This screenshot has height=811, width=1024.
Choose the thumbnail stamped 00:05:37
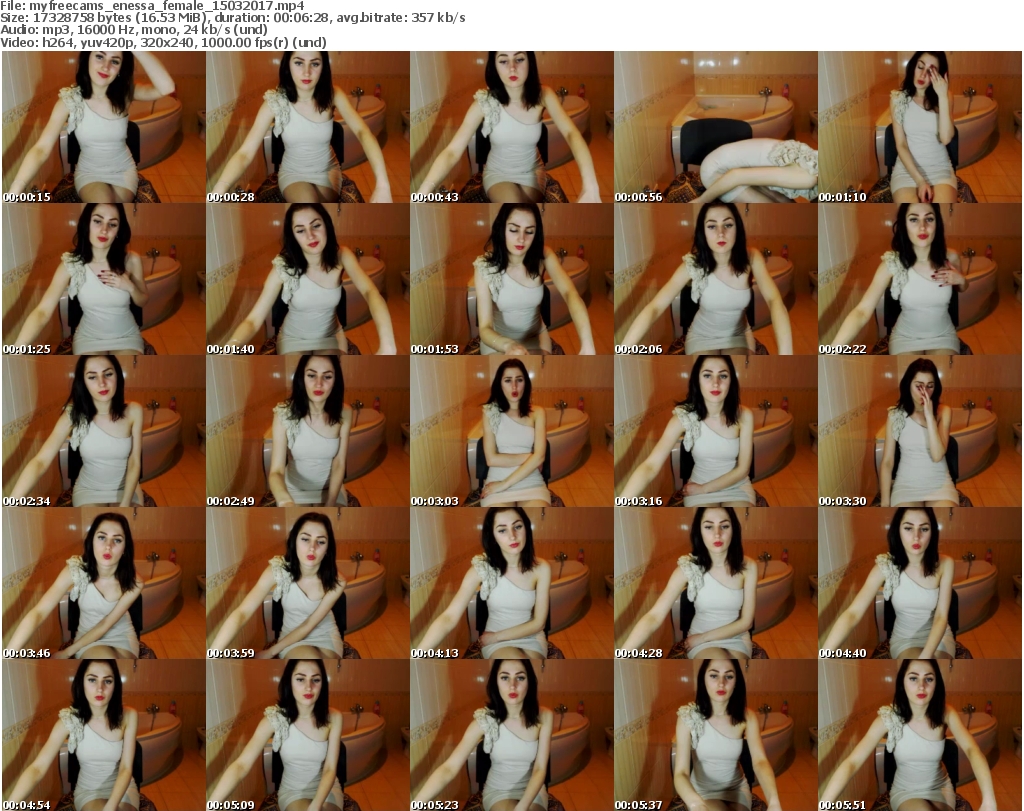[715, 735]
